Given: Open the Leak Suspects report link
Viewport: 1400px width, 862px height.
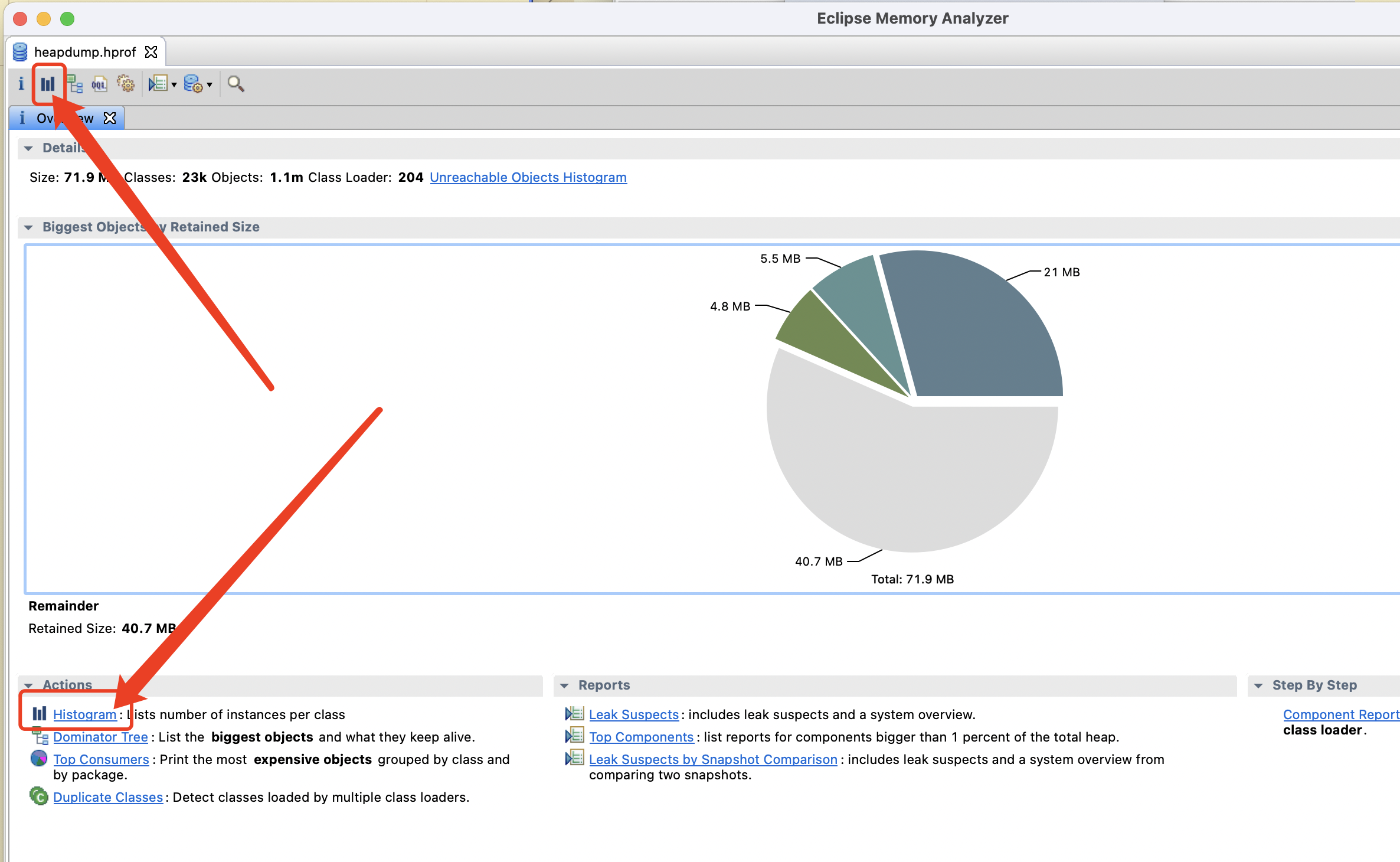Looking at the screenshot, I should click(x=634, y=714).
